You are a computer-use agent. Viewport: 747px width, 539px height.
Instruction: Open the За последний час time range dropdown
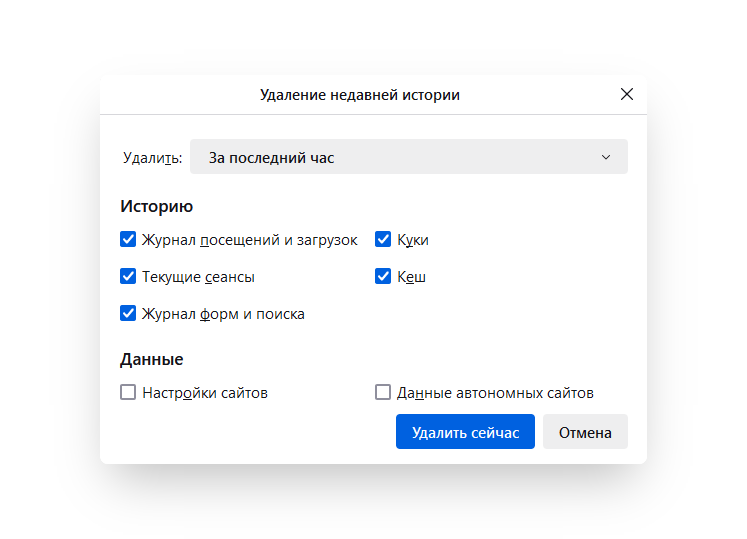408,157
